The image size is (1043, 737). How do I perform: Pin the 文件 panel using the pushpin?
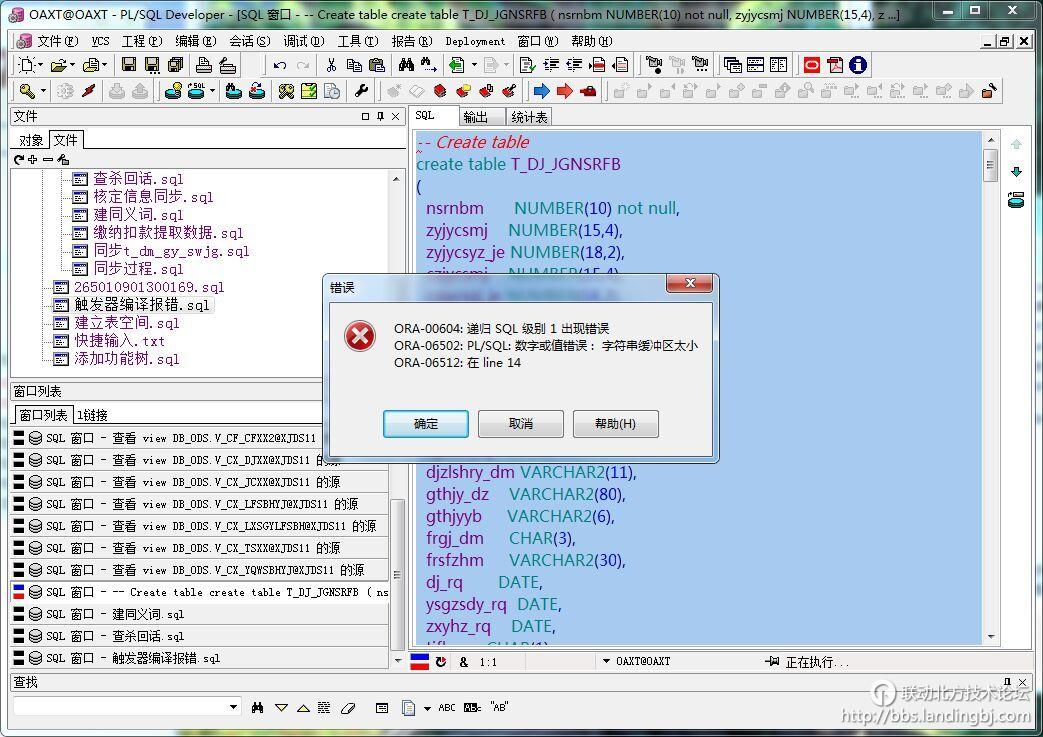pyautogui.click(x=380, y=117)
